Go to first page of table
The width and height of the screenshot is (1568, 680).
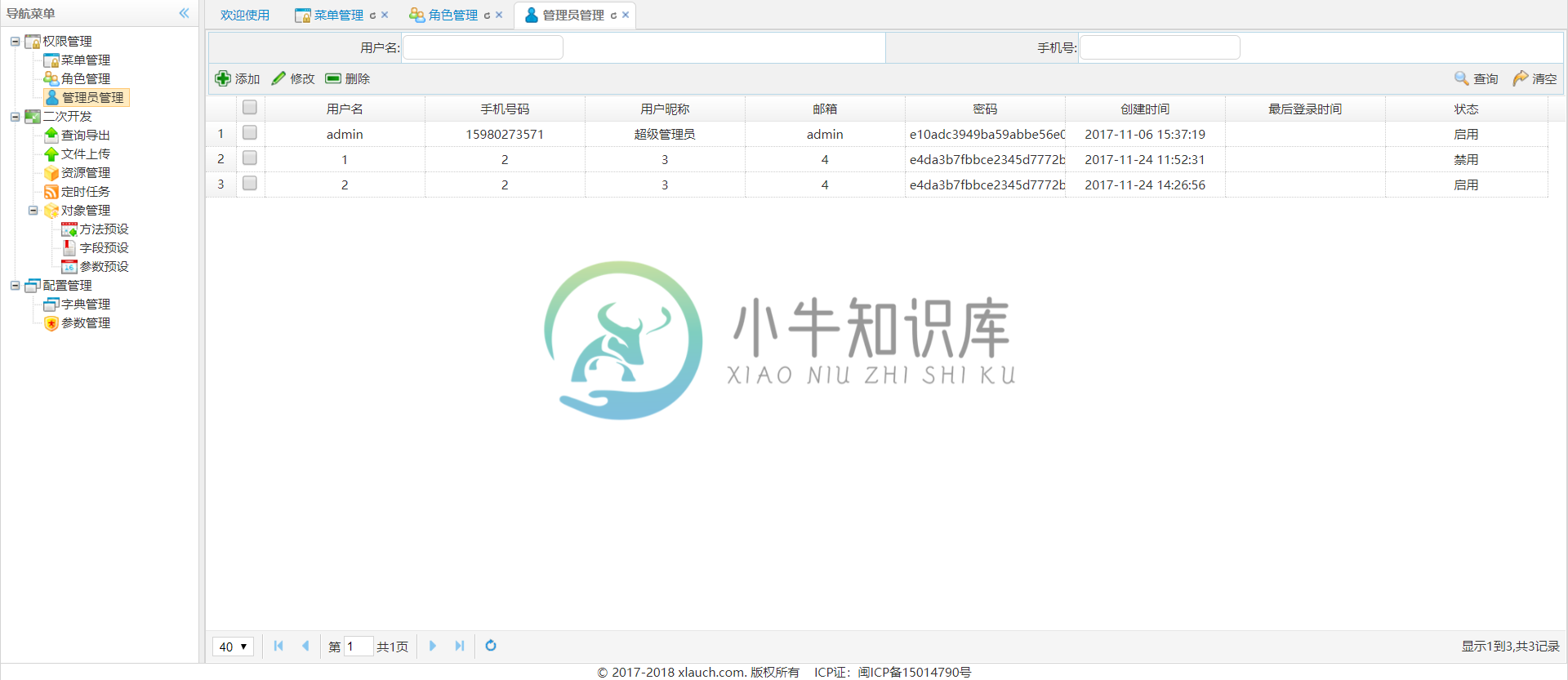point(278,646)
